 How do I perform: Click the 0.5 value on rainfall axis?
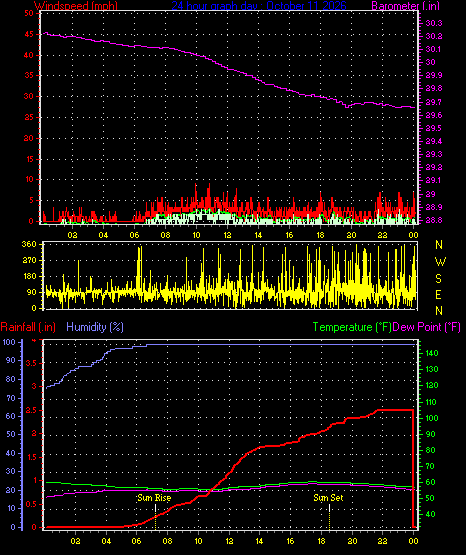pos(31,504)
